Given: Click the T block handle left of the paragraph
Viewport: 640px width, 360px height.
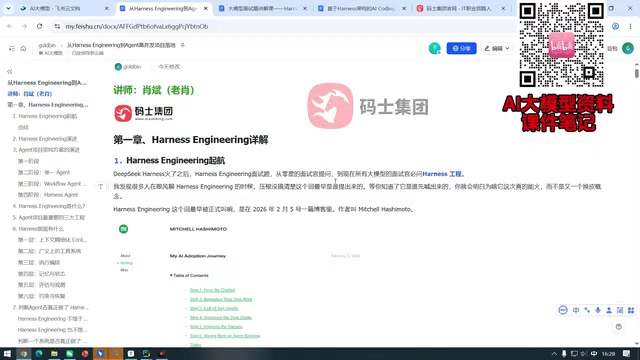Looking at the screenshot, I should pos(100,187).
